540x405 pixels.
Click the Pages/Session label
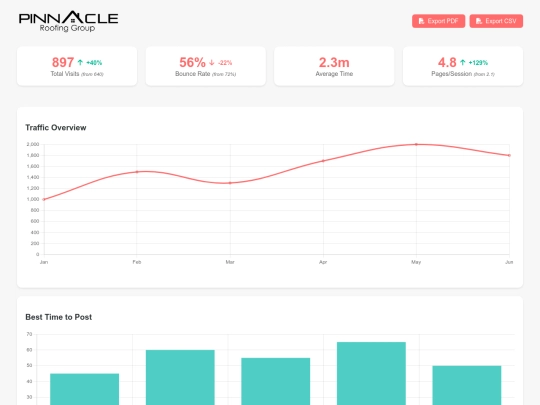[451, 74]
